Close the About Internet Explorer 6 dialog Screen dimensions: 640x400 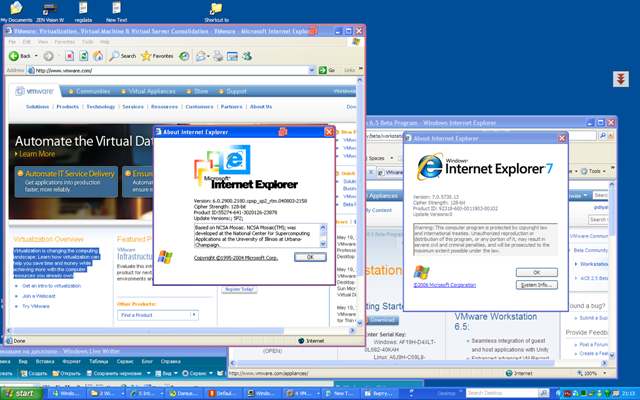[x=329, y=131]
